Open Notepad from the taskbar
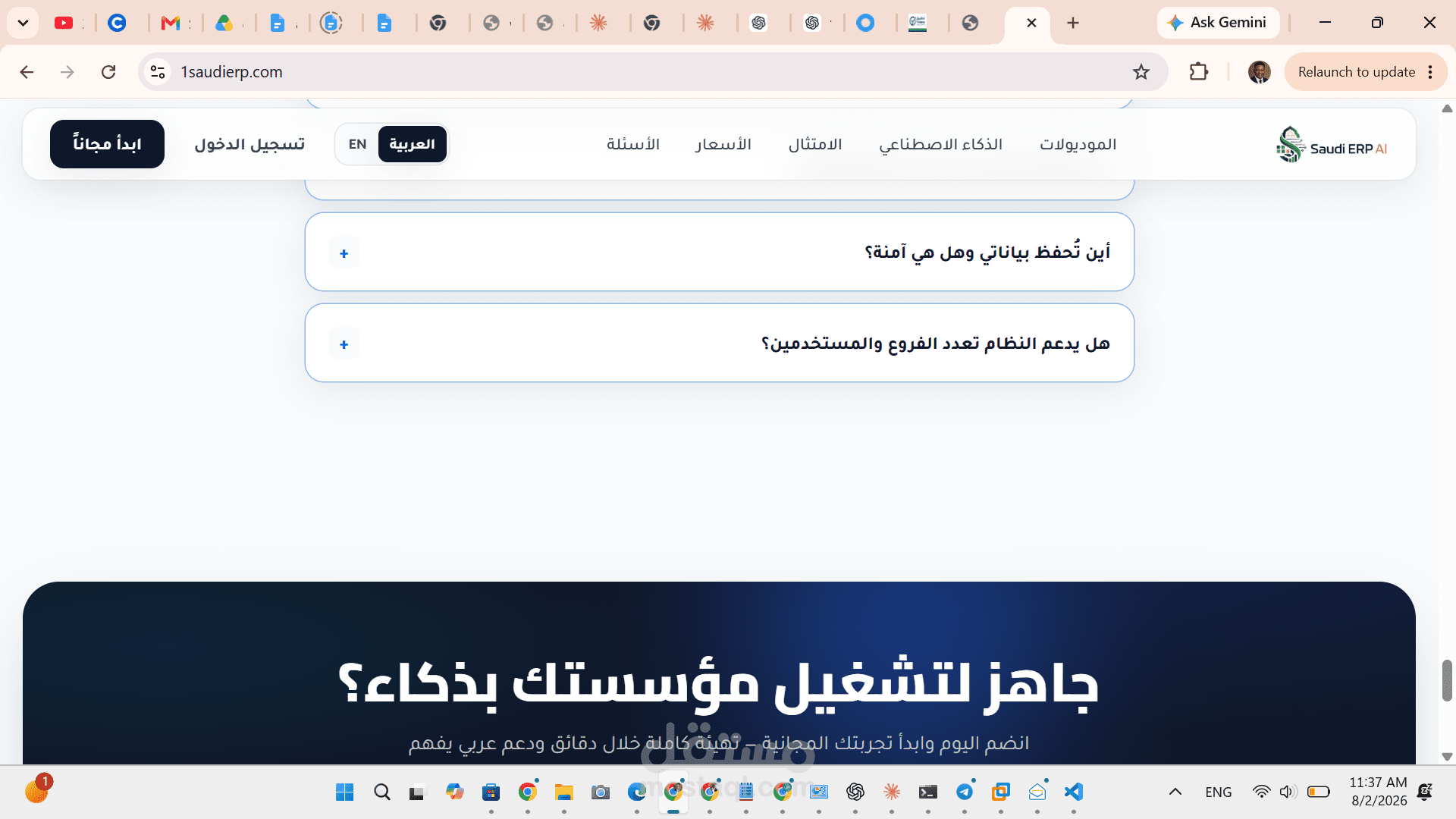Screen dimensions: 1456x819 745,792
